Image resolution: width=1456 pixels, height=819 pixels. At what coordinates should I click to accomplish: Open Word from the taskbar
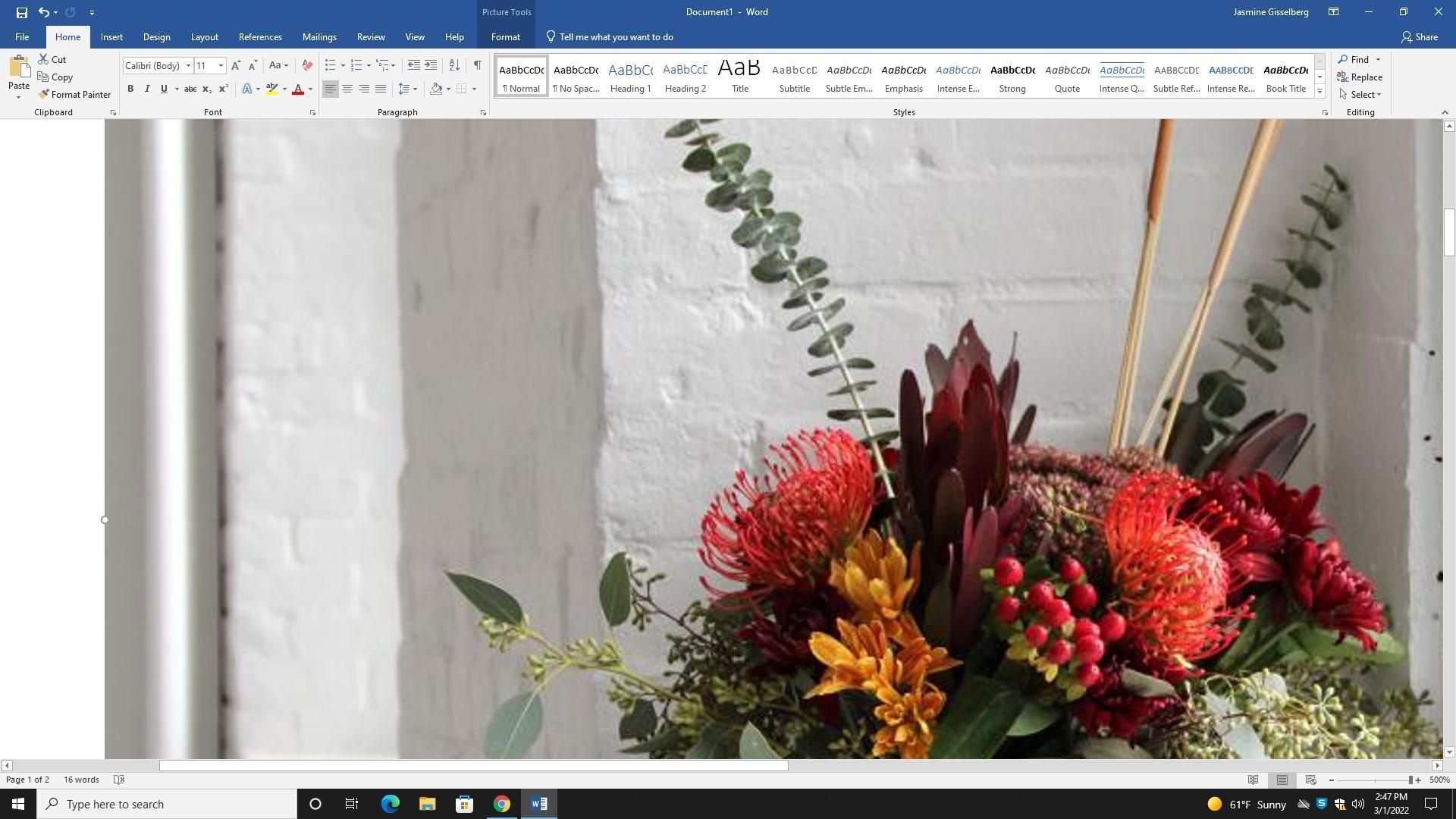(538, 804)
